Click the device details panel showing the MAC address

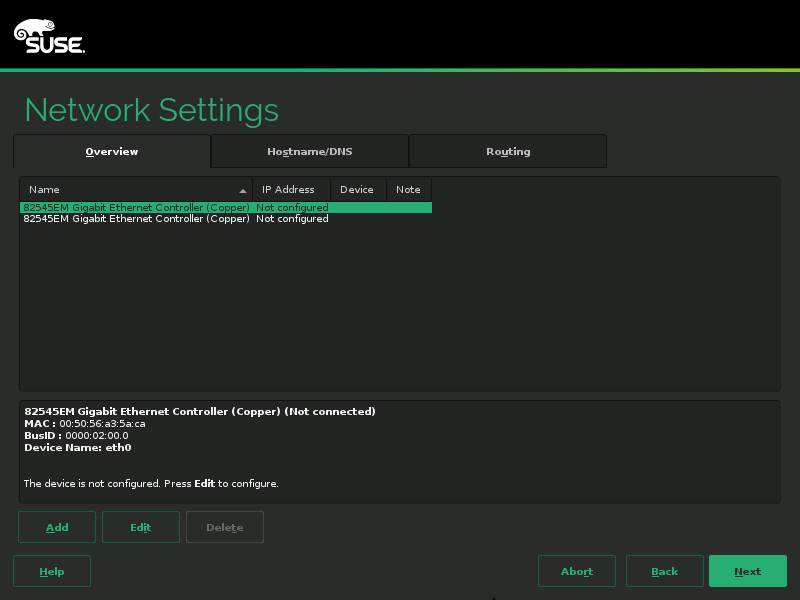(400, 450)
